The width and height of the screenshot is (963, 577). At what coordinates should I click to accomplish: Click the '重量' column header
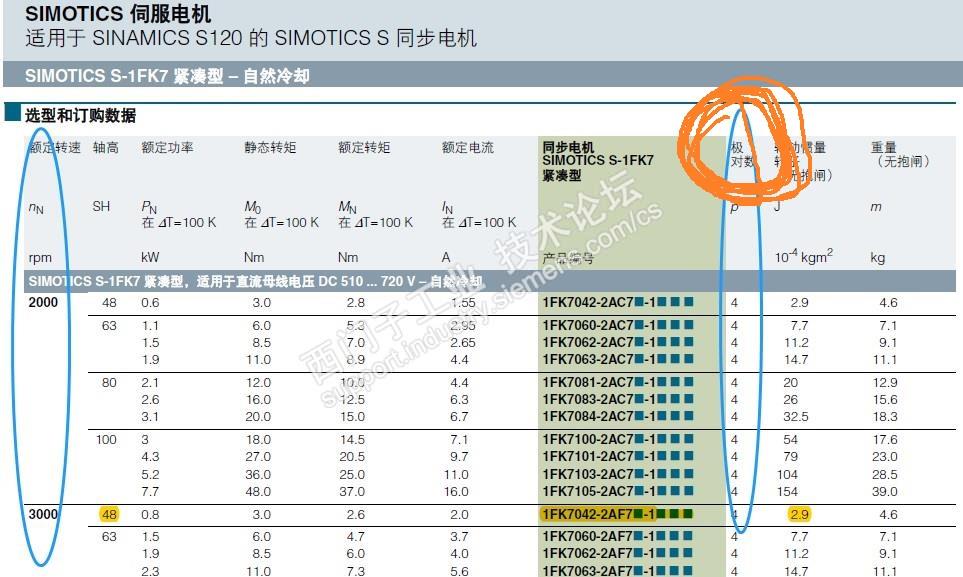884,147
